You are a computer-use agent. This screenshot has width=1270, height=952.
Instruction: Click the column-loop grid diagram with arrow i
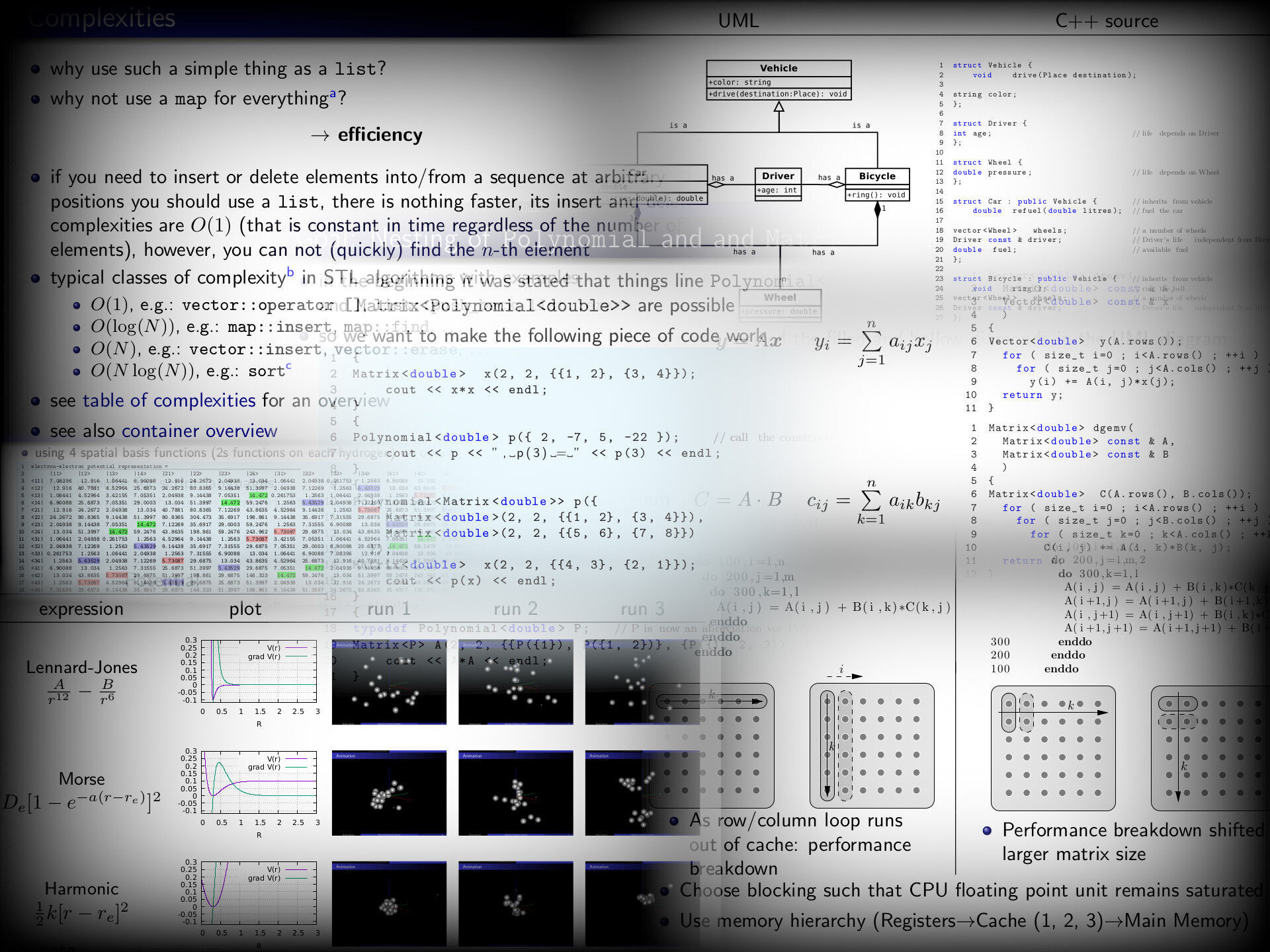tap(872, 745)
